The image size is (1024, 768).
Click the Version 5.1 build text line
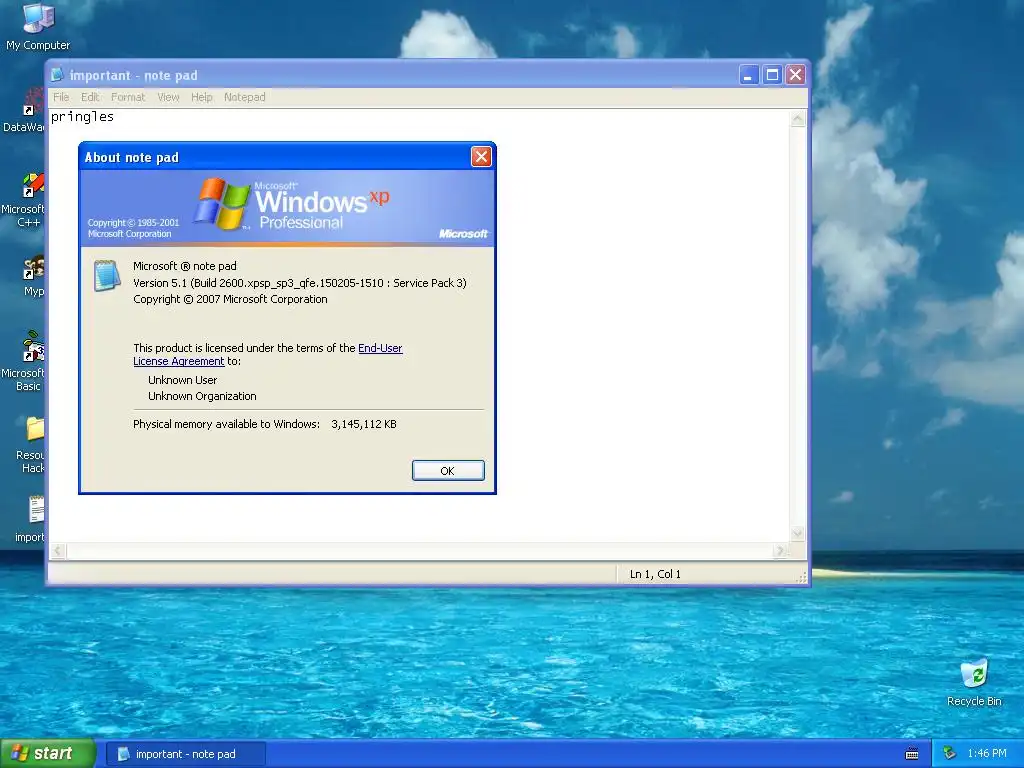[x=300, y=283]
